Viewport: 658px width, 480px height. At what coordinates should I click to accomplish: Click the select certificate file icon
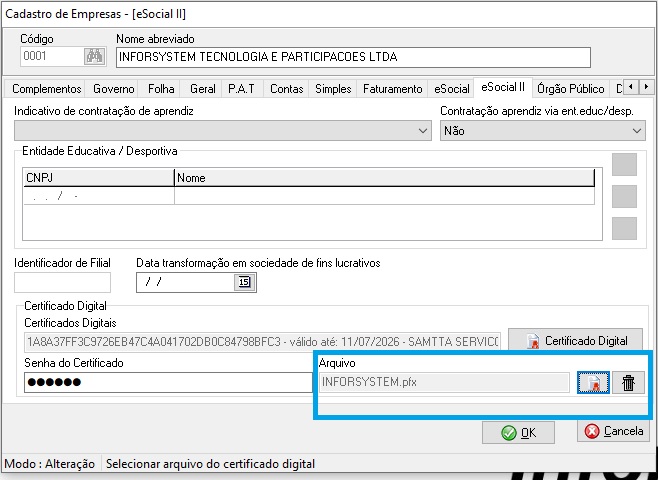pos(592,382)
